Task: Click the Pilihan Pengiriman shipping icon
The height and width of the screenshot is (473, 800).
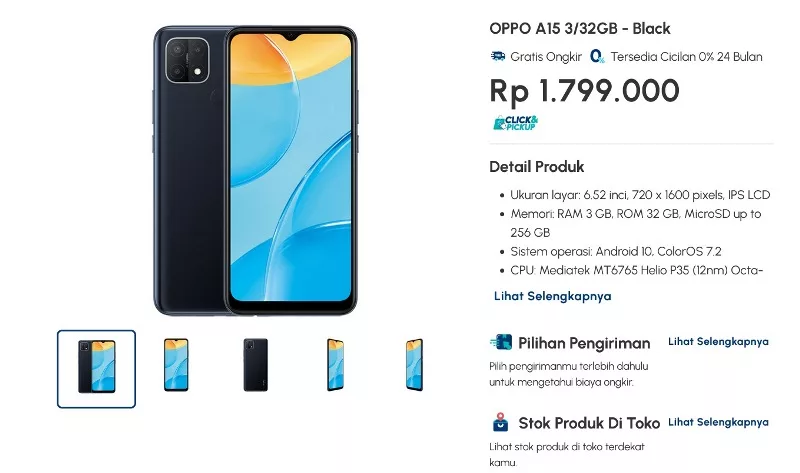Action: click(501, 342)
